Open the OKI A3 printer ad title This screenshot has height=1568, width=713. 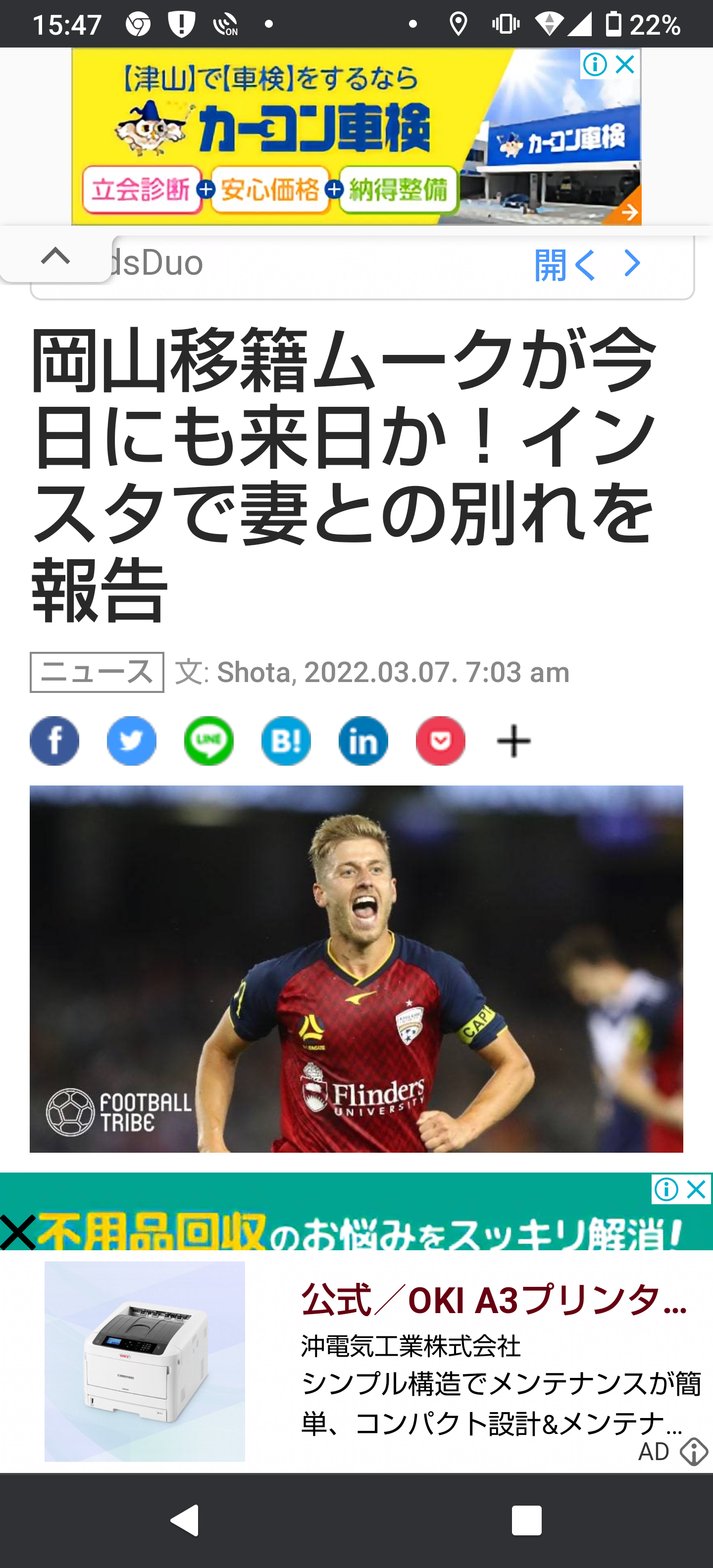coord(494,1299)
